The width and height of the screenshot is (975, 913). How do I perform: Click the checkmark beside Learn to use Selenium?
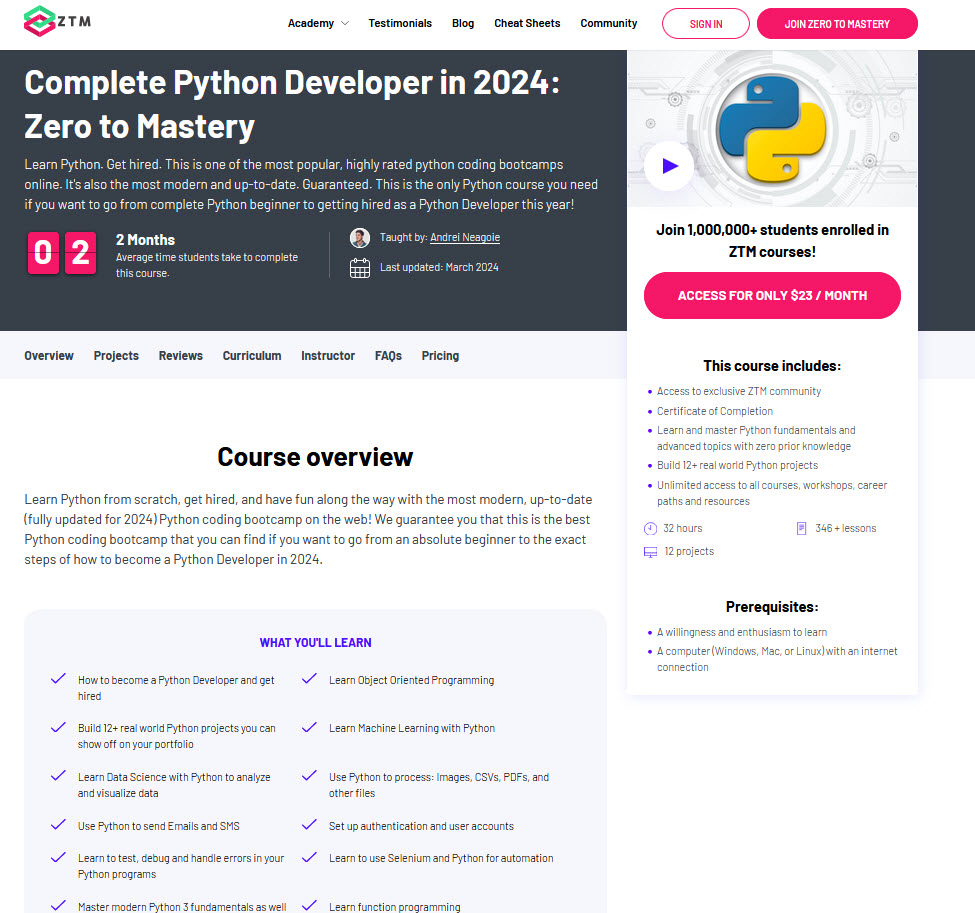[309, 857]
